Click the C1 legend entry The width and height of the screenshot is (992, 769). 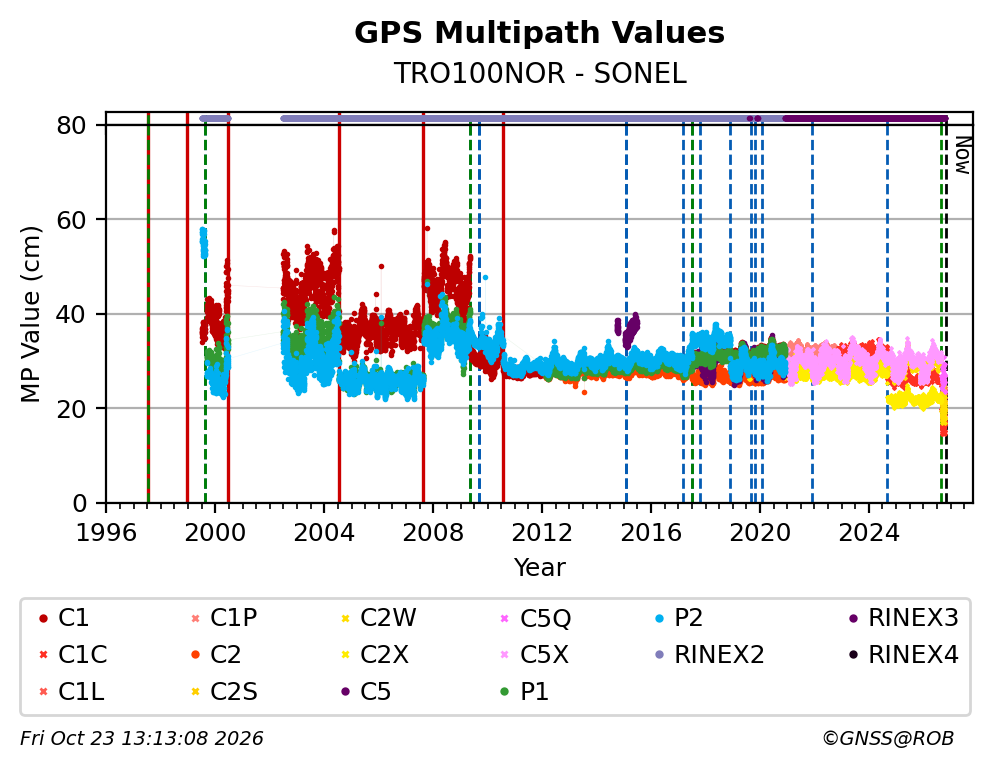(64, 618)
